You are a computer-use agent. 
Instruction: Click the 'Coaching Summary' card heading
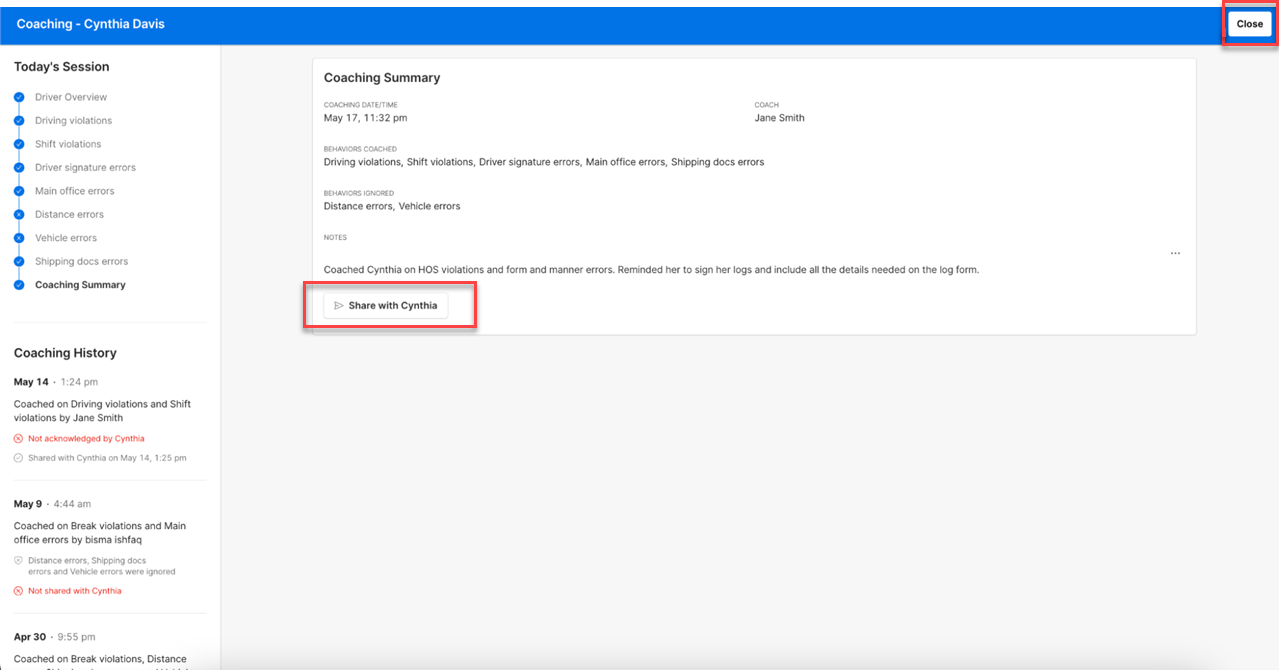pos(382,78)
